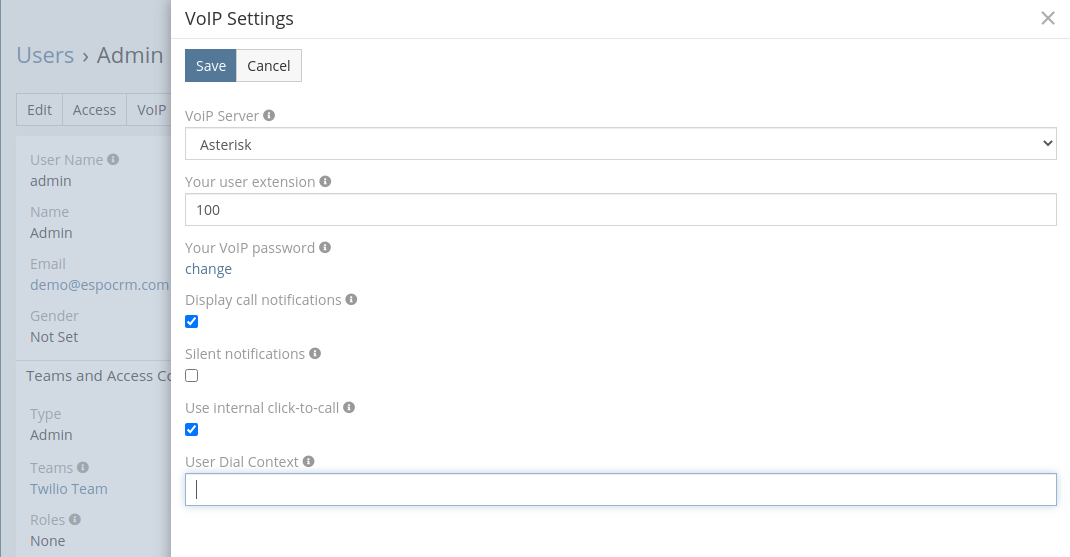Close the VoIP Settings dialog
This screenshot has height=557, width=1070.
point(1048,18)
